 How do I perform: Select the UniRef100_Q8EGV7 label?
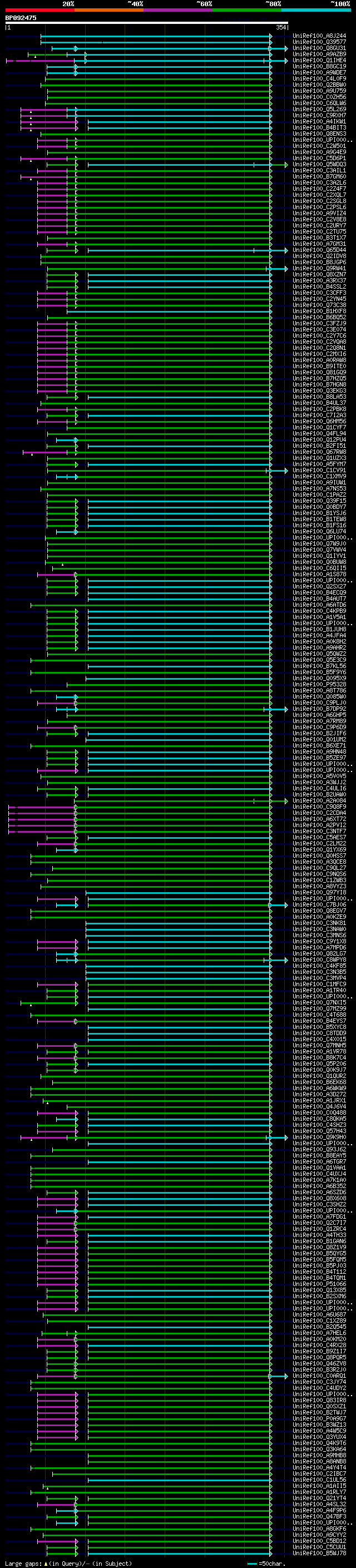pyautogui.click(x=319, y=911)
